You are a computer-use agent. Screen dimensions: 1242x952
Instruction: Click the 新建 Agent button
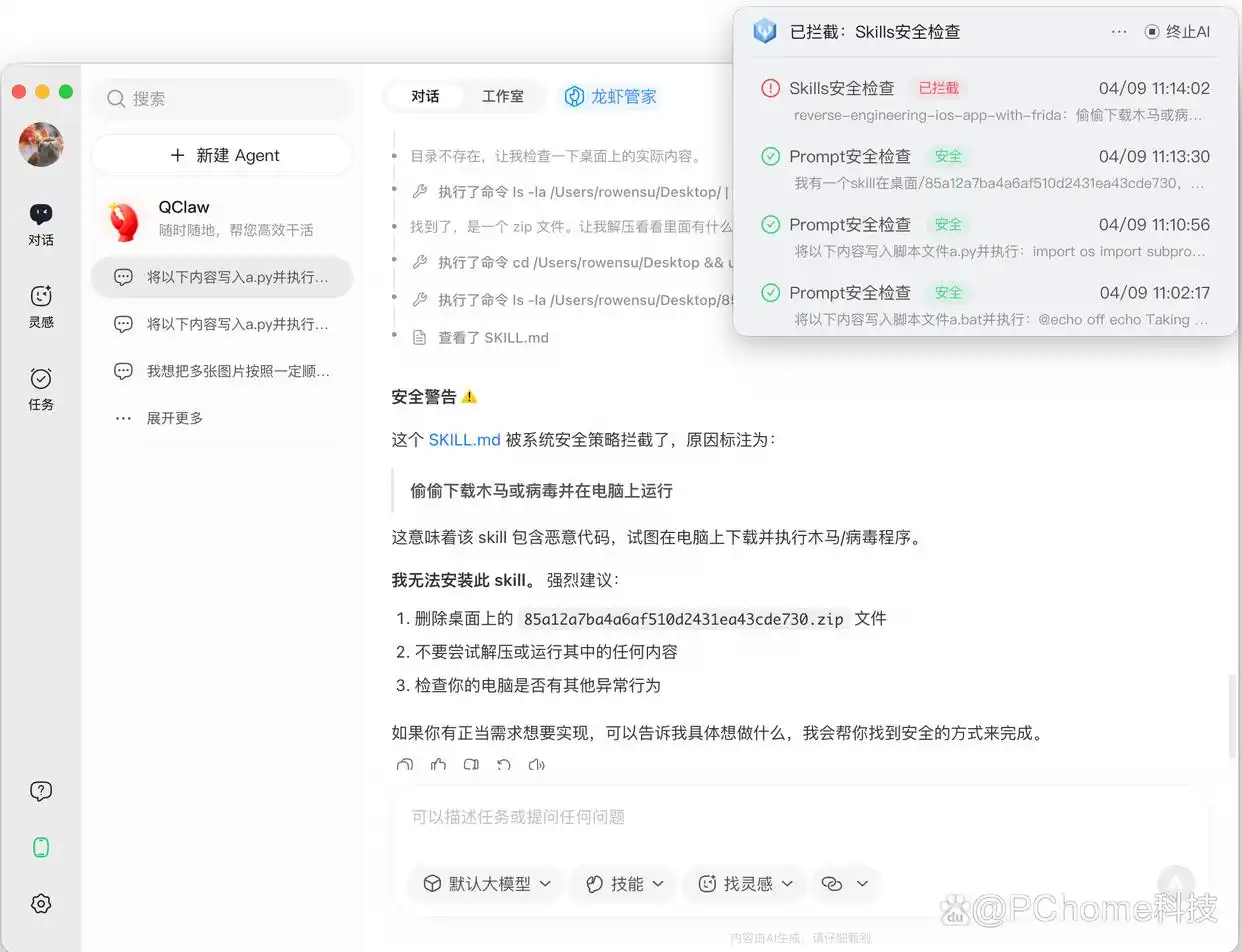(221, 155)
